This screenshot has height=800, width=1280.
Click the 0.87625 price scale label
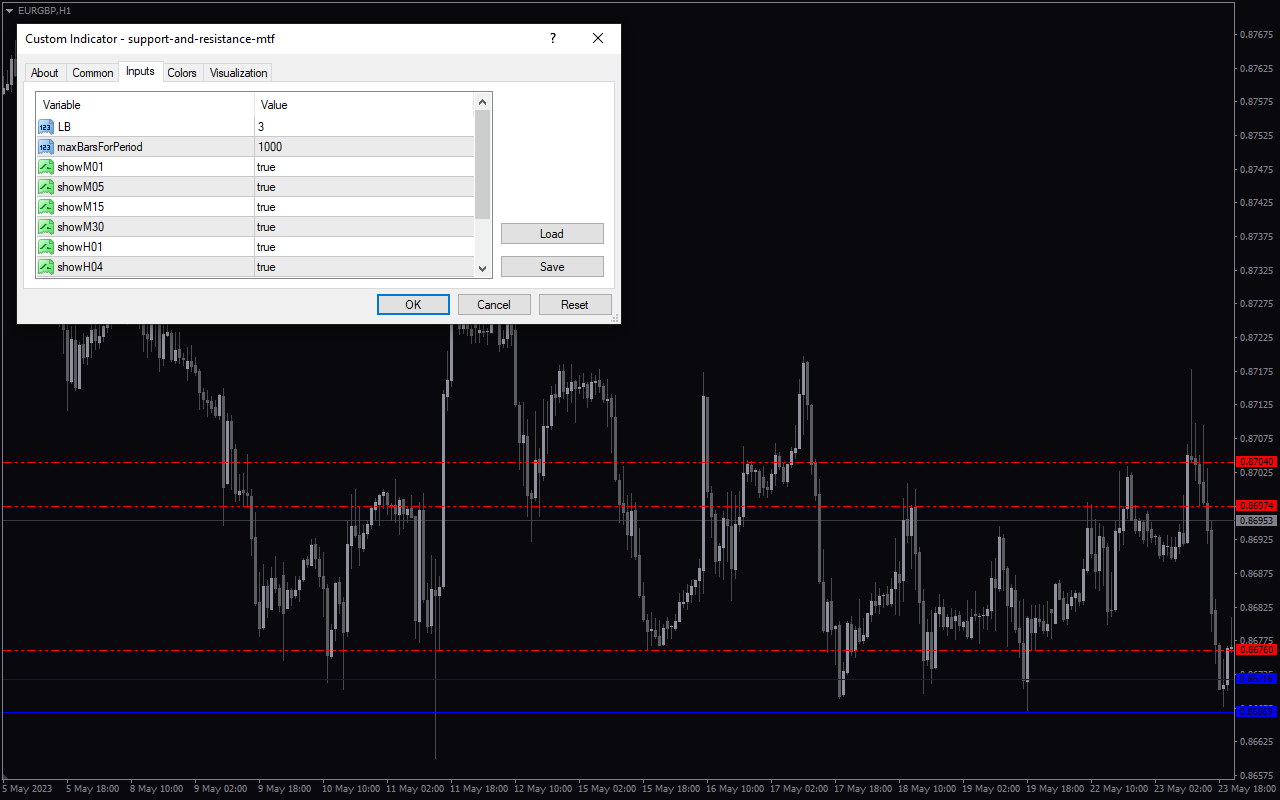point(1256,68)
